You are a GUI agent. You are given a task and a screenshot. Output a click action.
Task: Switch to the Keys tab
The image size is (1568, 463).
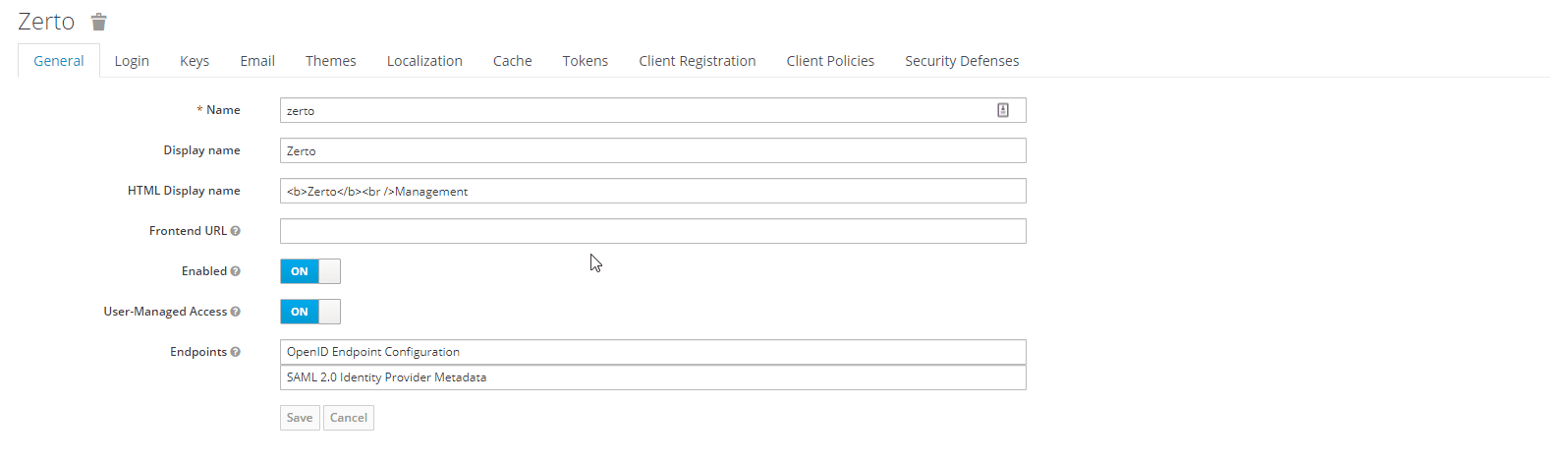[x=195, y=61]
